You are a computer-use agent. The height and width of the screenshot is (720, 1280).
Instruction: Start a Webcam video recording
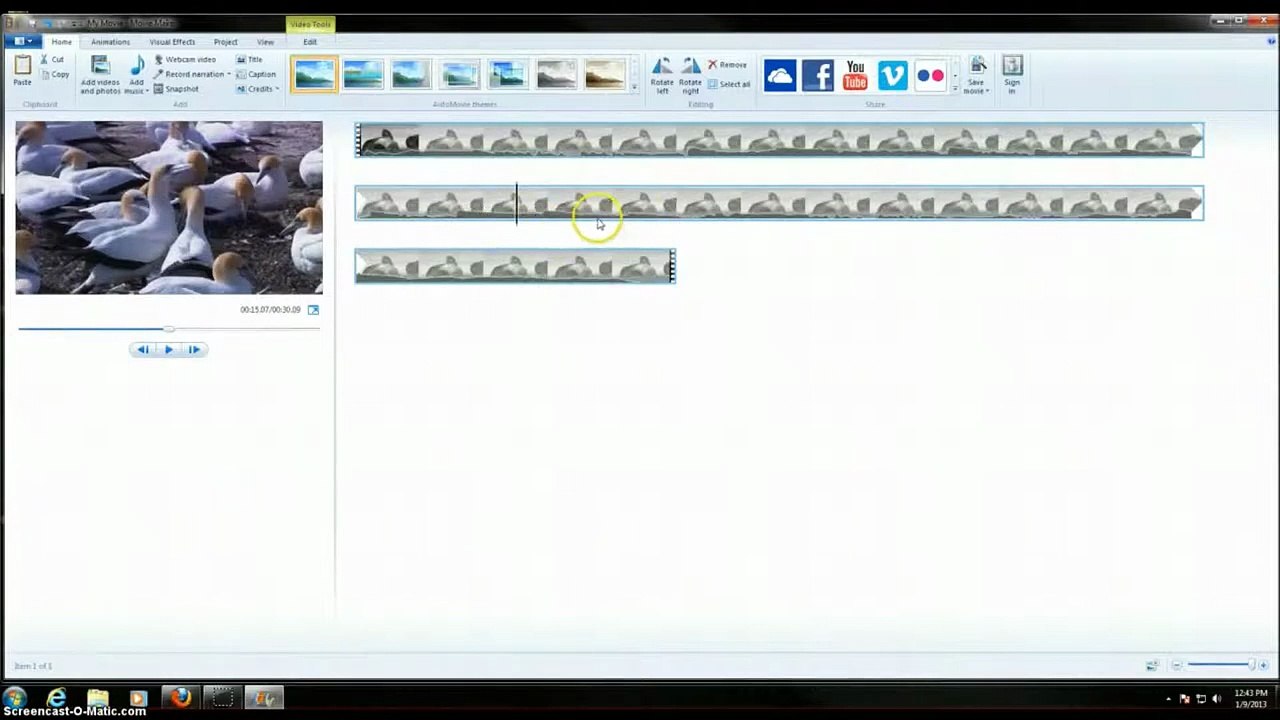click(185, 60)
